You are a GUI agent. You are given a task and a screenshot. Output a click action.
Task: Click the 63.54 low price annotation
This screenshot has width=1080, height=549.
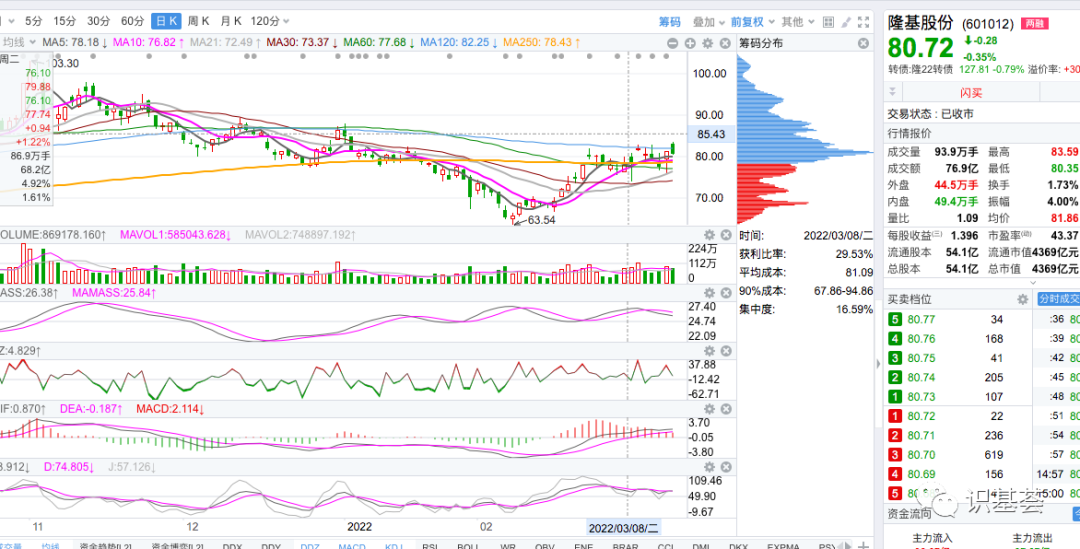tap(541, 220)
